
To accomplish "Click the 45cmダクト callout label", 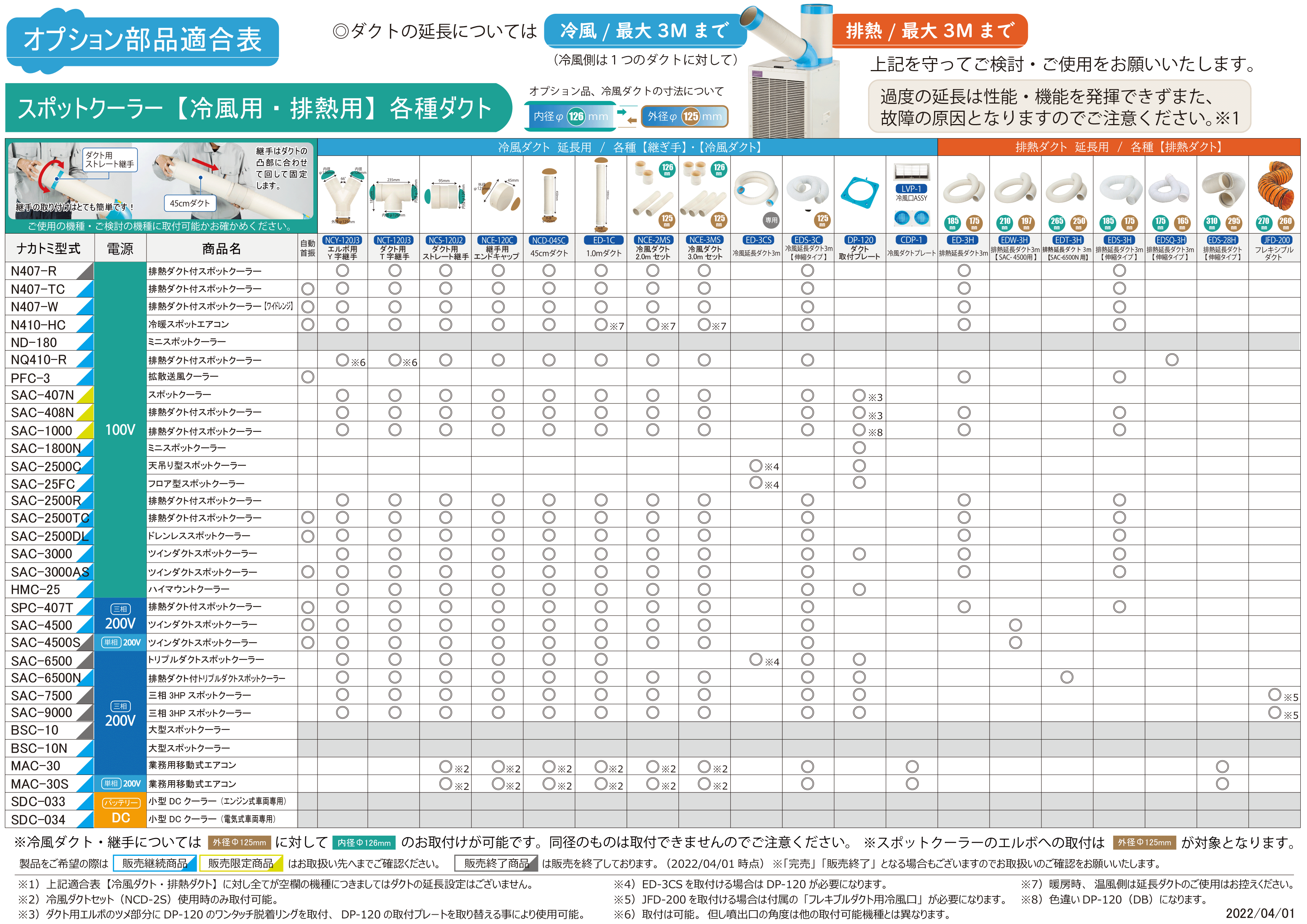I will coord(190,203).
